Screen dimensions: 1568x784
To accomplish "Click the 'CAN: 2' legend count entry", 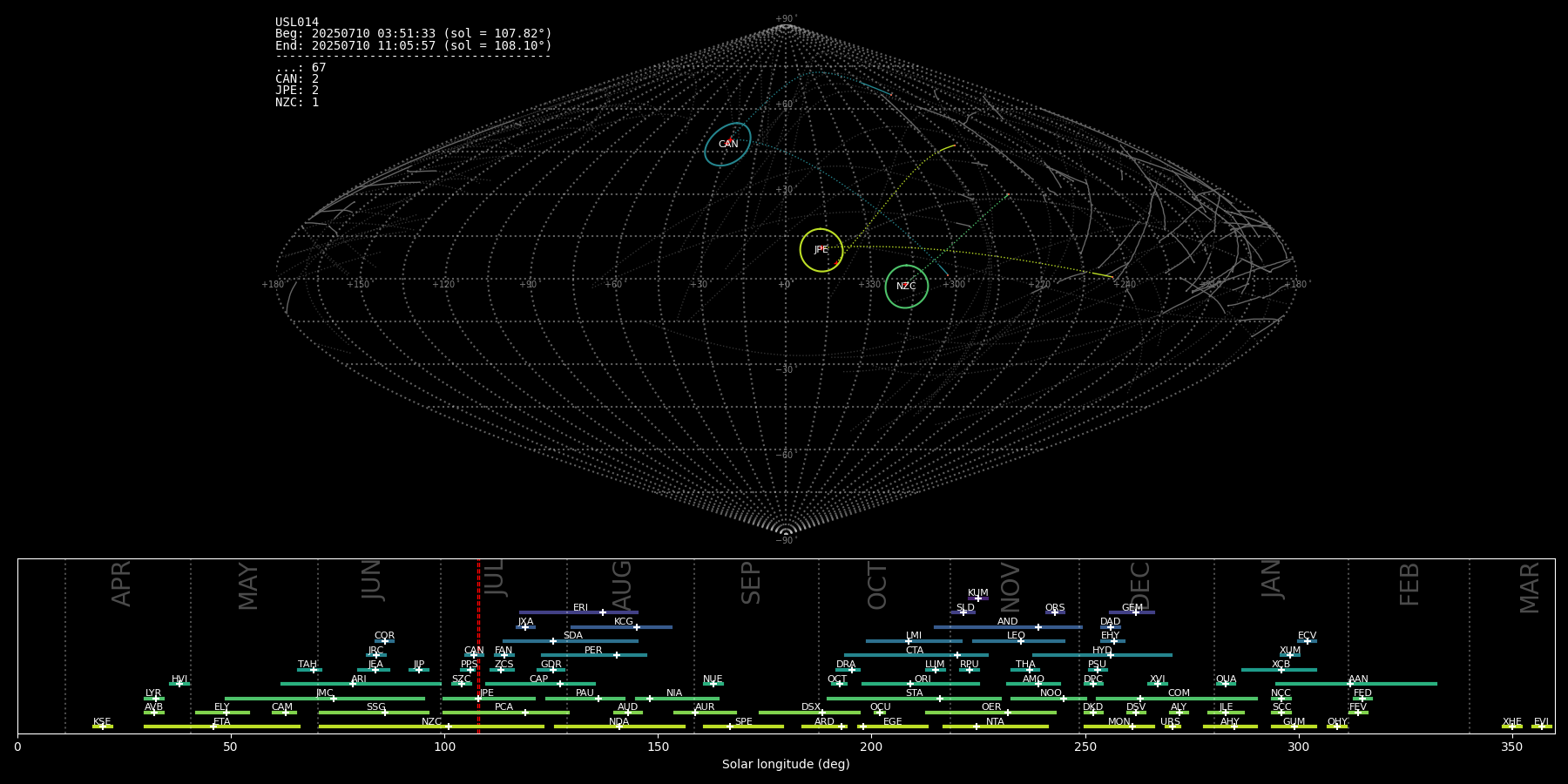I will (297, 79).
